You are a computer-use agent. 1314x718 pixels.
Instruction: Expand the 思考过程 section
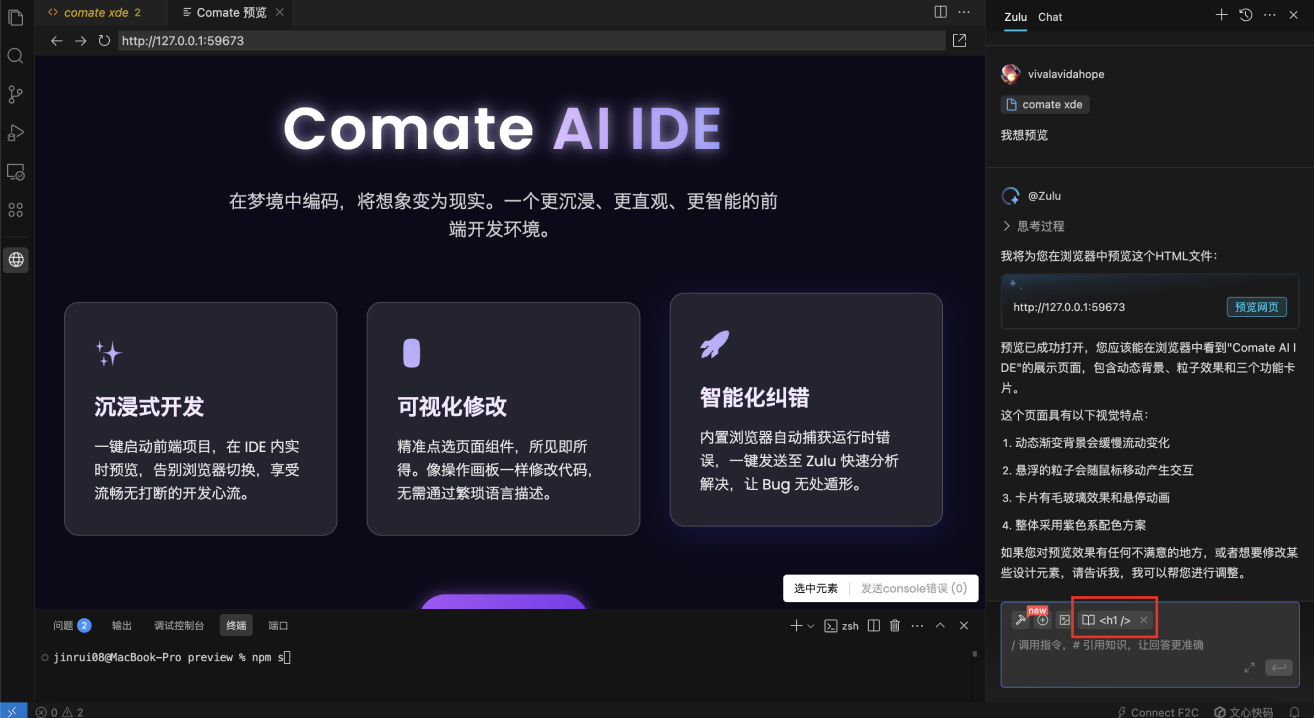click(1033, 226)
